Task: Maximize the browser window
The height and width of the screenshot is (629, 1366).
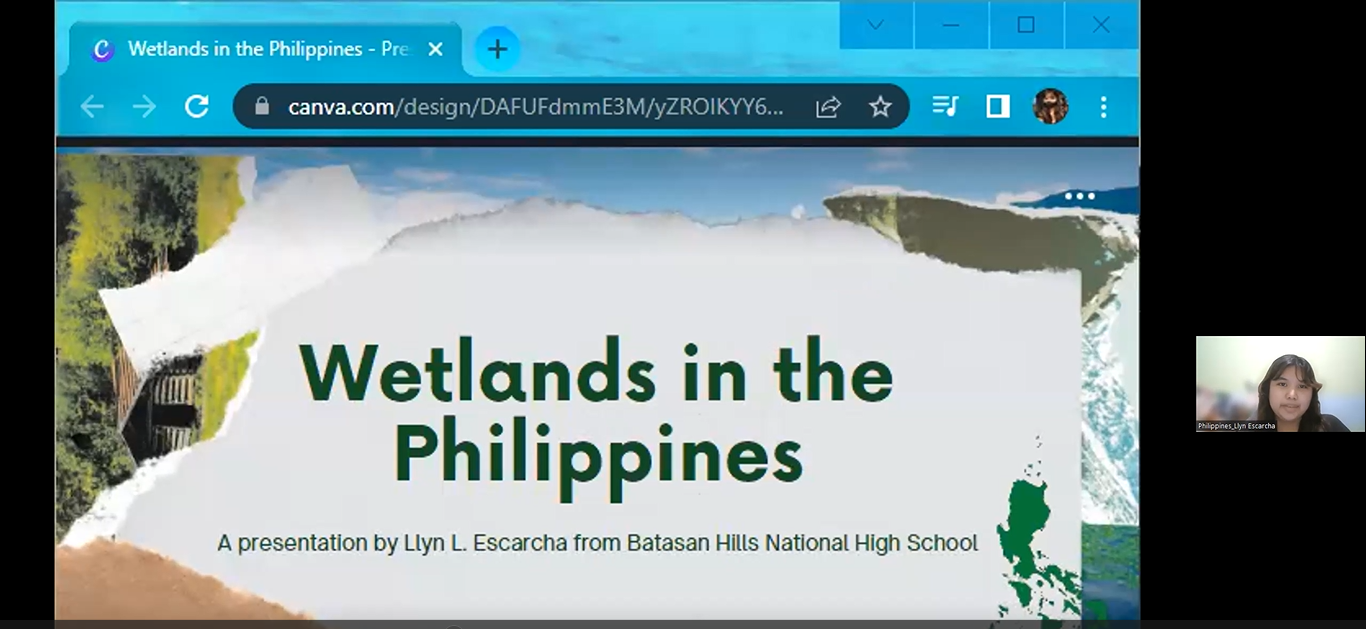Action: 1026,25
